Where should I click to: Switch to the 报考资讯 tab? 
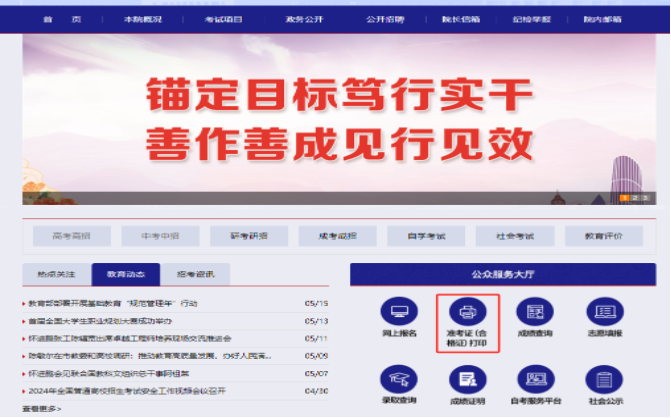pyautogui.click(x=195, y=274)
